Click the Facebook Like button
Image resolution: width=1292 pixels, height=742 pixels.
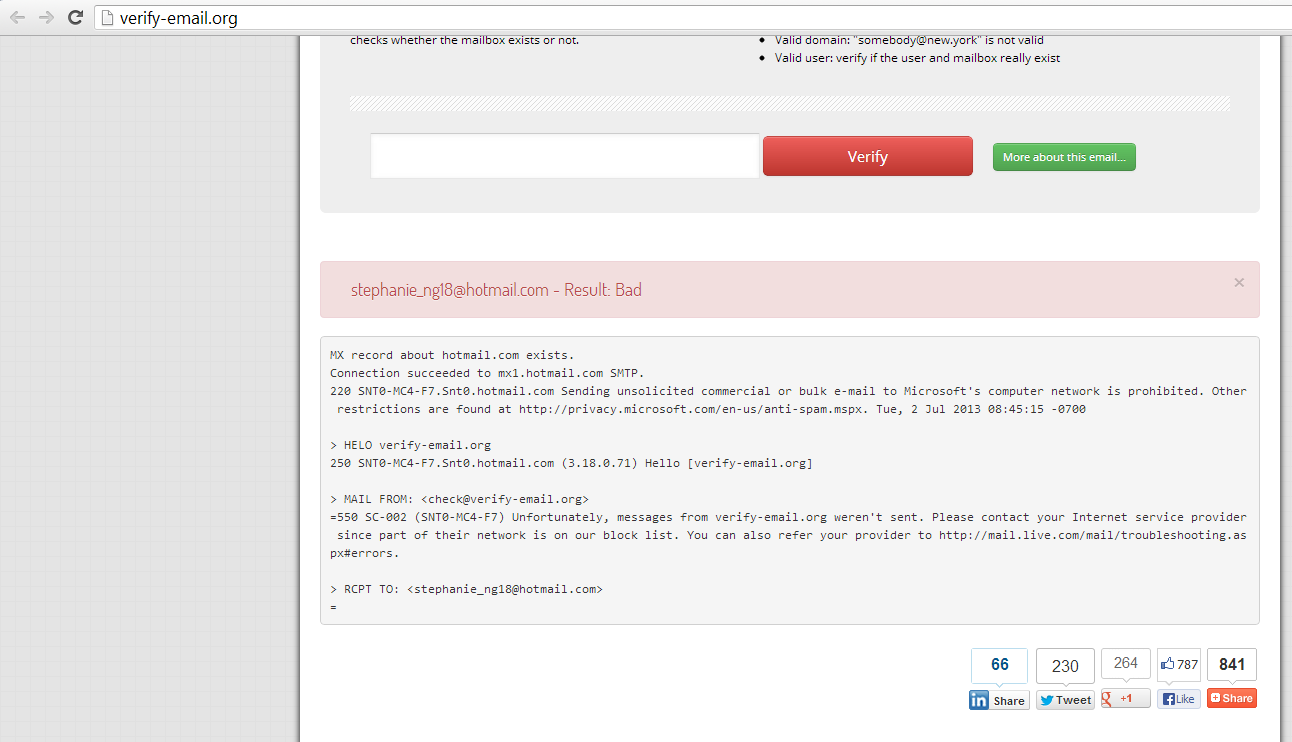pyautogui.click(x=1179, y=699)
